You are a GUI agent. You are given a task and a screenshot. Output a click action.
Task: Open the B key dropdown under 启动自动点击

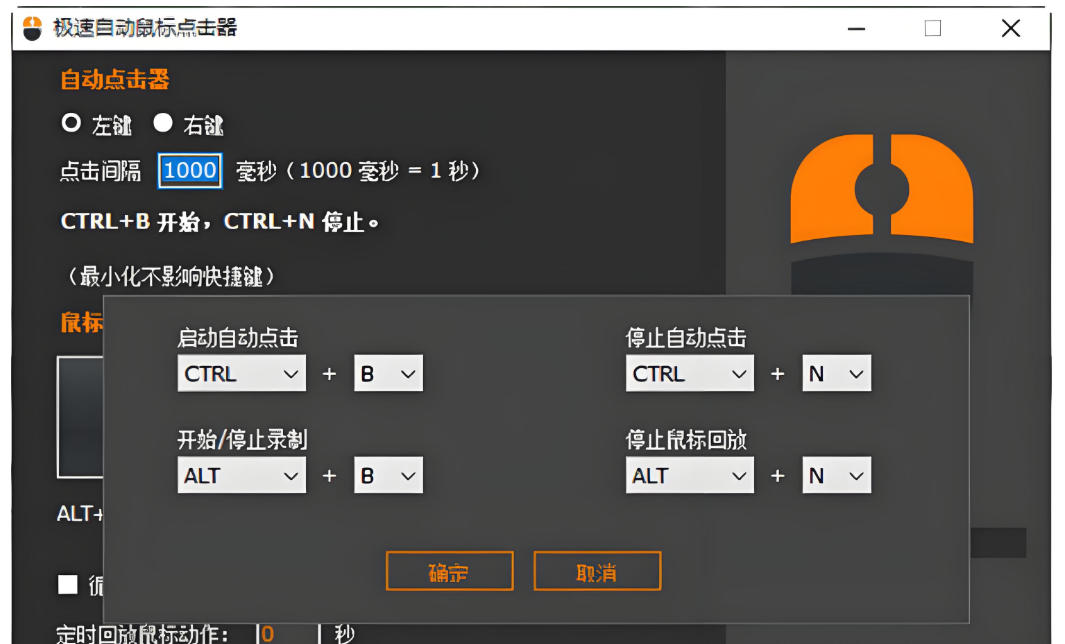point(388,373)
